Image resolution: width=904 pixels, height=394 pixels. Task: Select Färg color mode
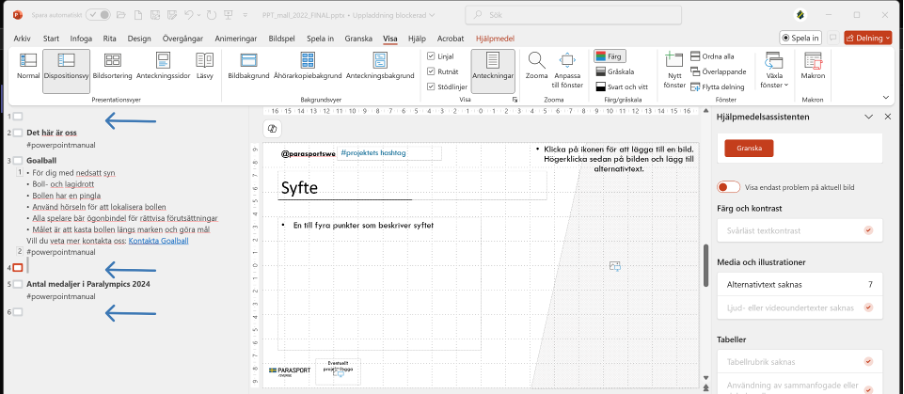point(609,56)
